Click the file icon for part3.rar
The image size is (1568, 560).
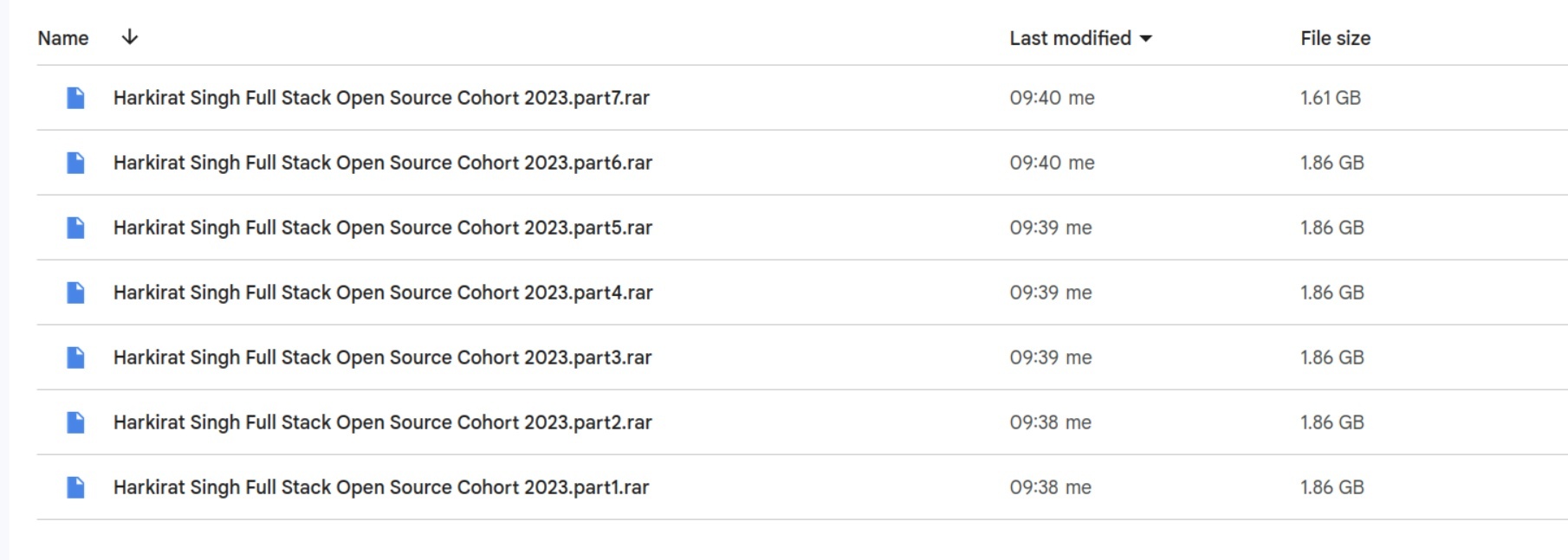[x=75, y=357]
